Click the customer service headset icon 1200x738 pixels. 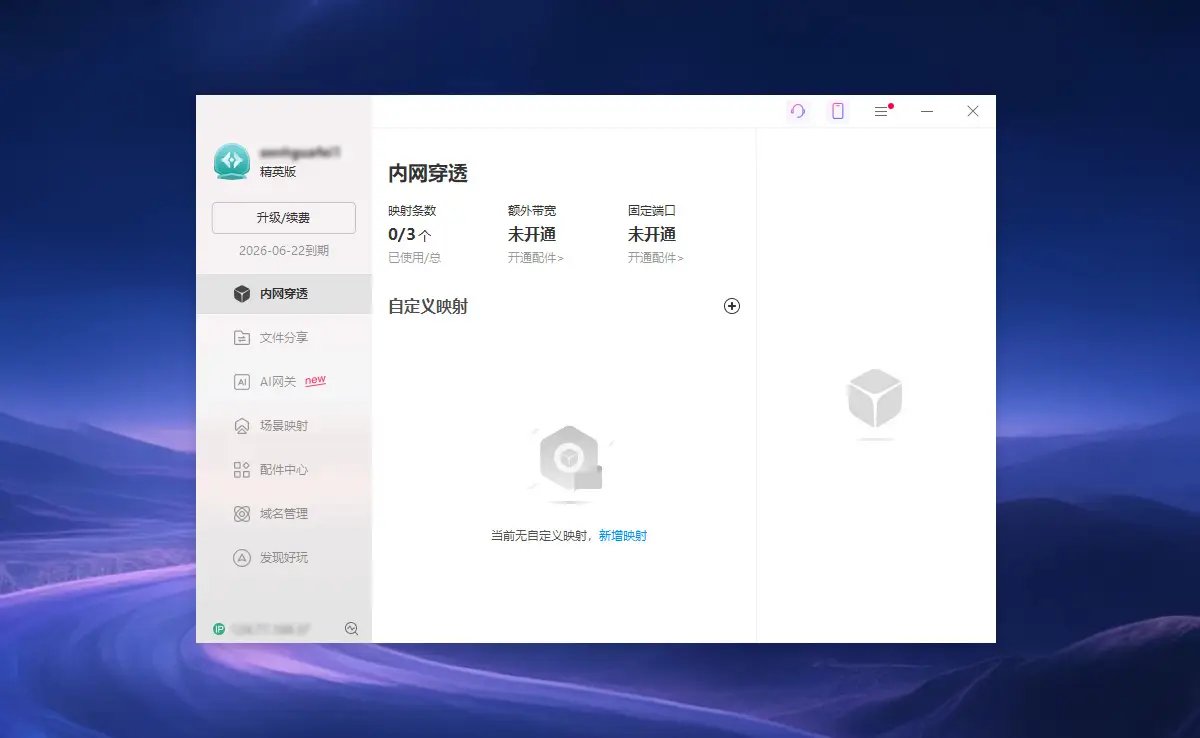[797, 111]
